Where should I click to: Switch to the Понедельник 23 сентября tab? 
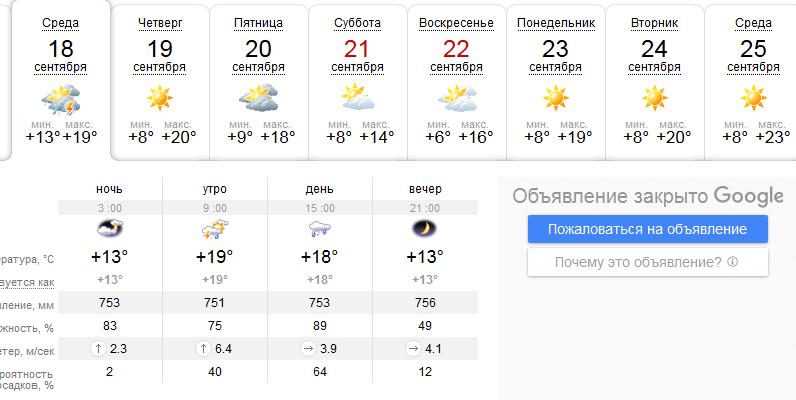click(555, 82)
